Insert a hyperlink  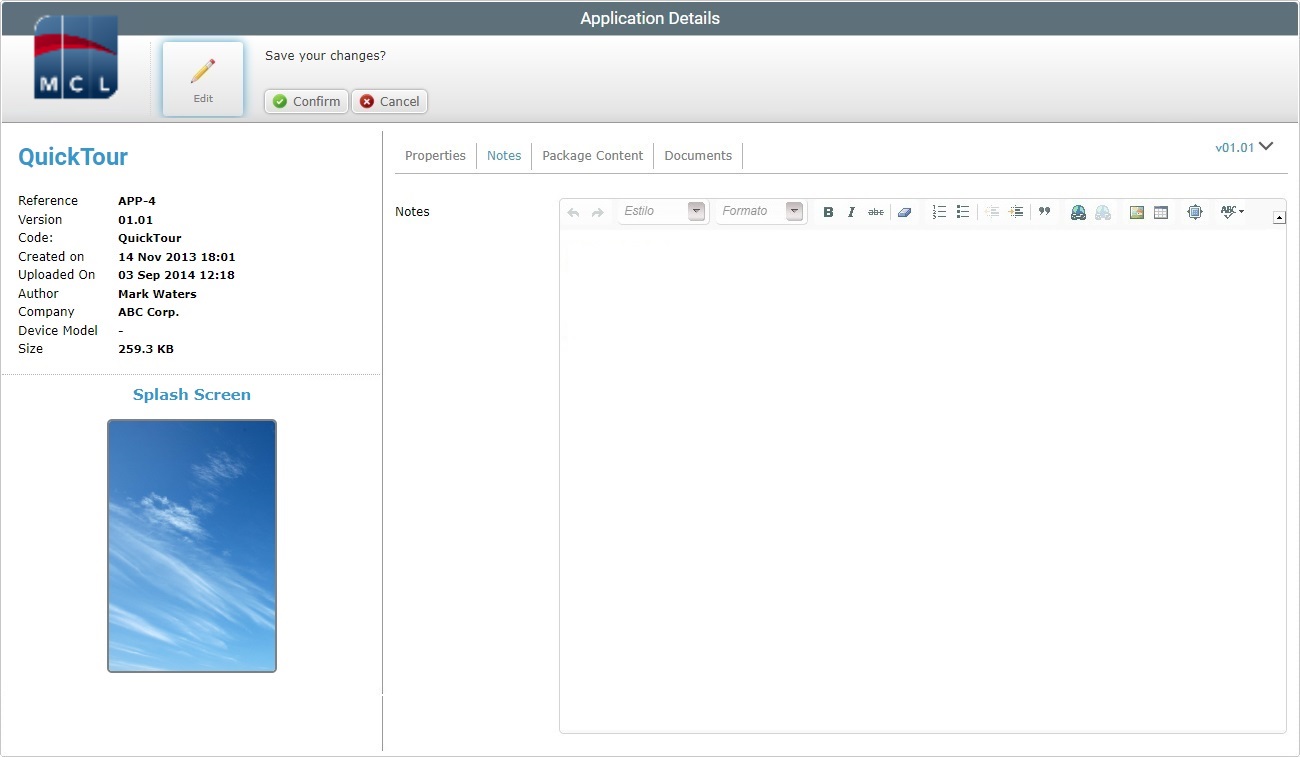1077,212
